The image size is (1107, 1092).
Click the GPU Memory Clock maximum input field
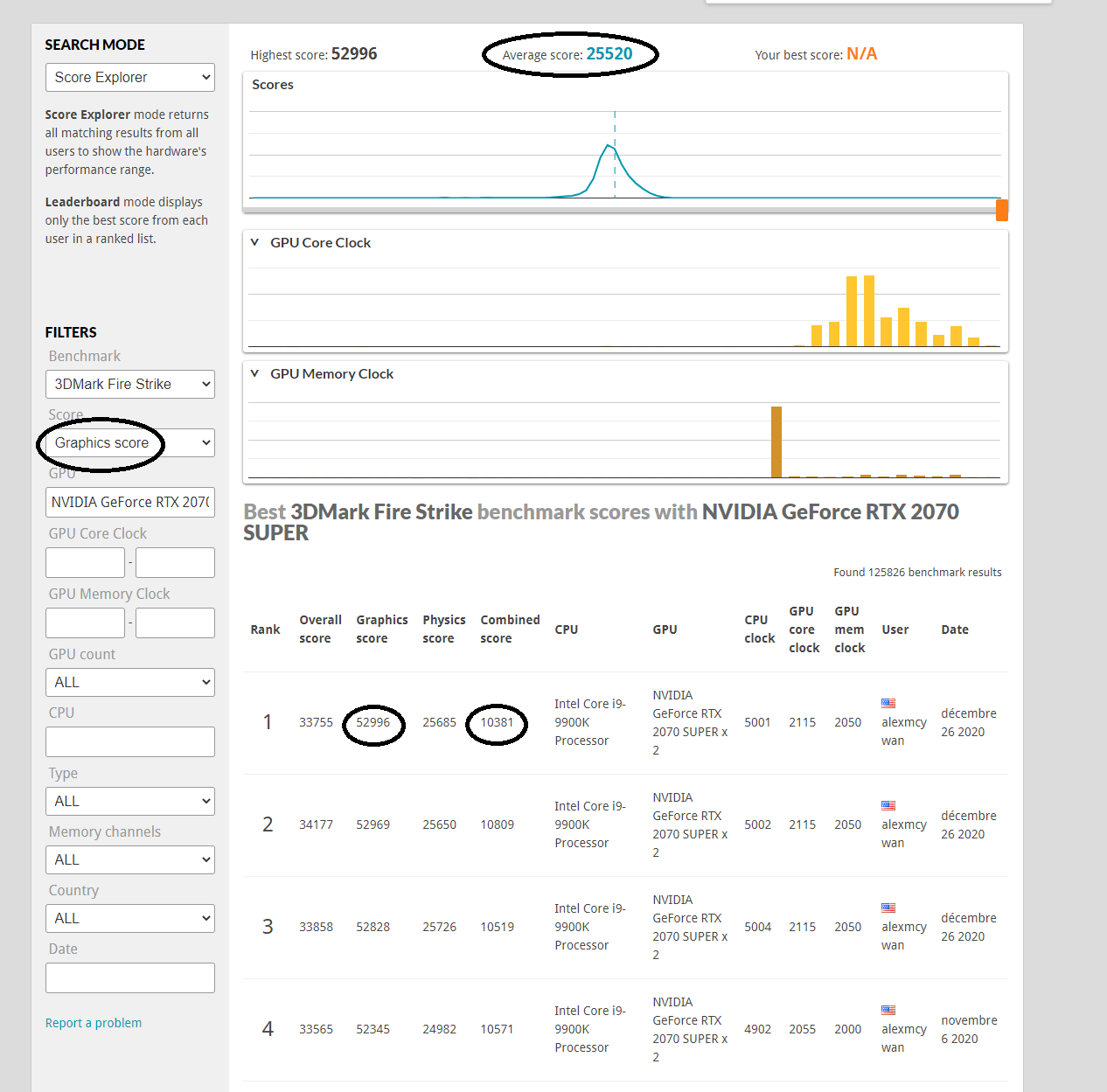pyautogui.click(x=175, y=623)
